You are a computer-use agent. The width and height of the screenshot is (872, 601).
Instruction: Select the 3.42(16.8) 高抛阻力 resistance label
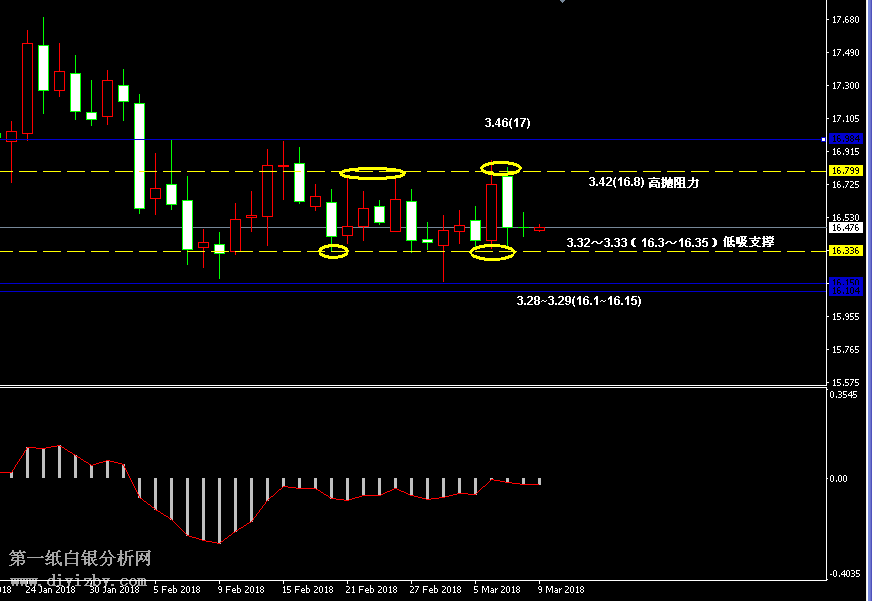click(643, 183)
